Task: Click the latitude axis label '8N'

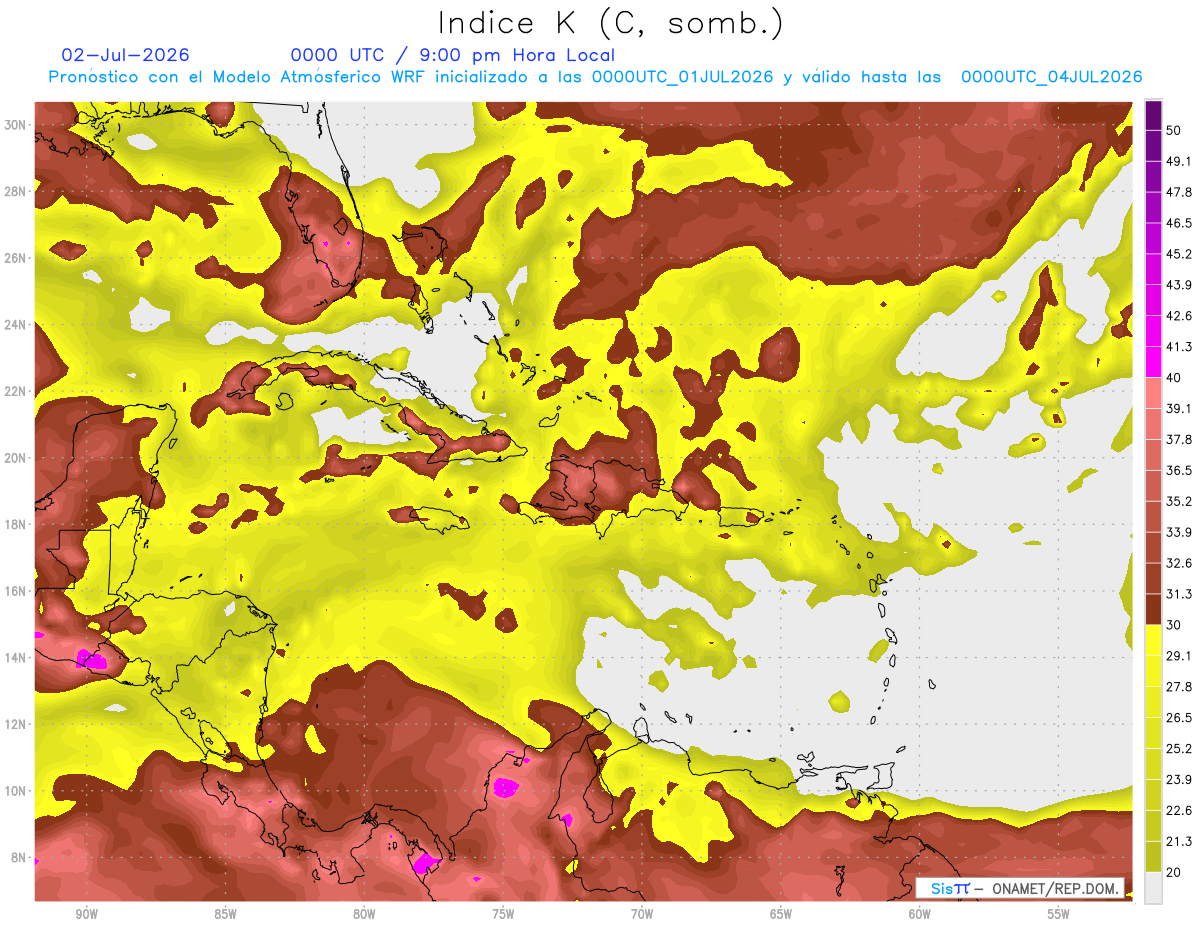Action: (x=19, y=858)
